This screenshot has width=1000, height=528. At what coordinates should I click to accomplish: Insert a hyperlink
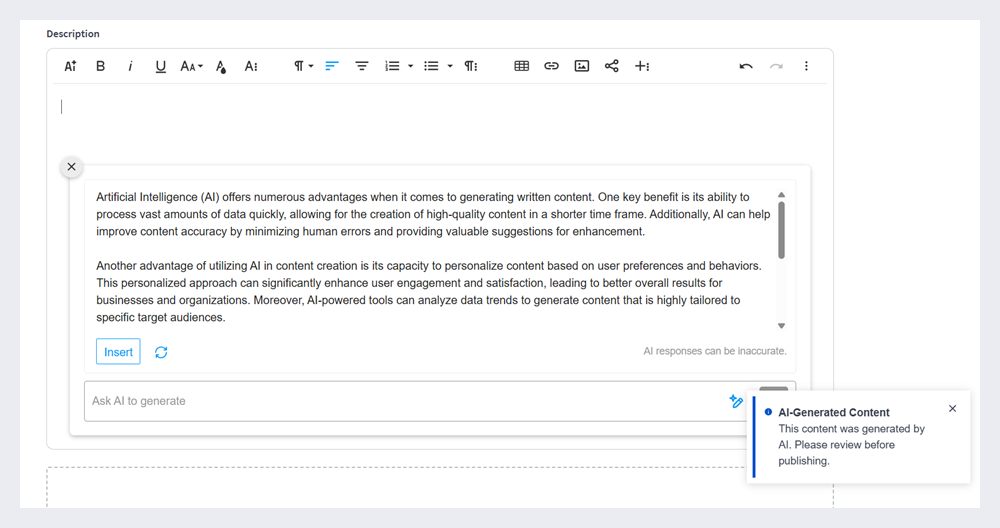552,66
